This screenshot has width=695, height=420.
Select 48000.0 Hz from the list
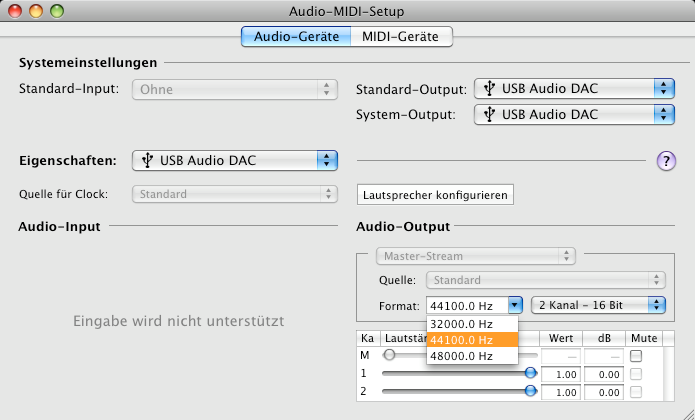pyautogui.click(x=472, y=356)
